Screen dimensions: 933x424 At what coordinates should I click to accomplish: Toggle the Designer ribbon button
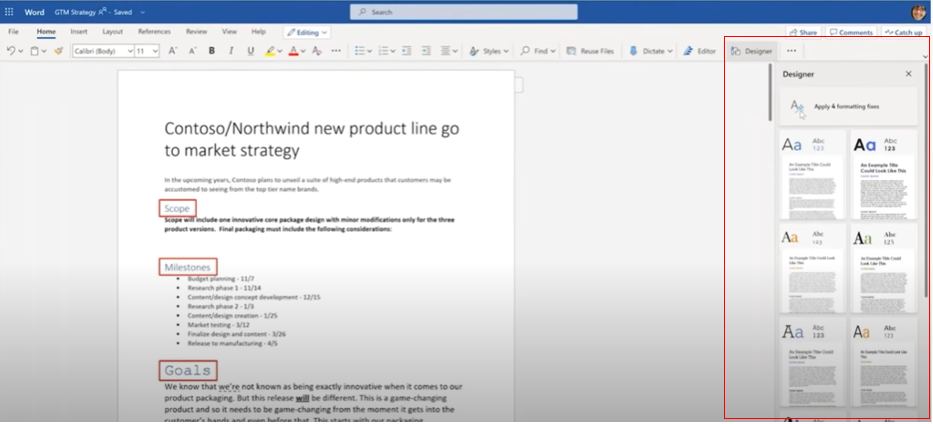pyautogui.click(x=752, y=51)
